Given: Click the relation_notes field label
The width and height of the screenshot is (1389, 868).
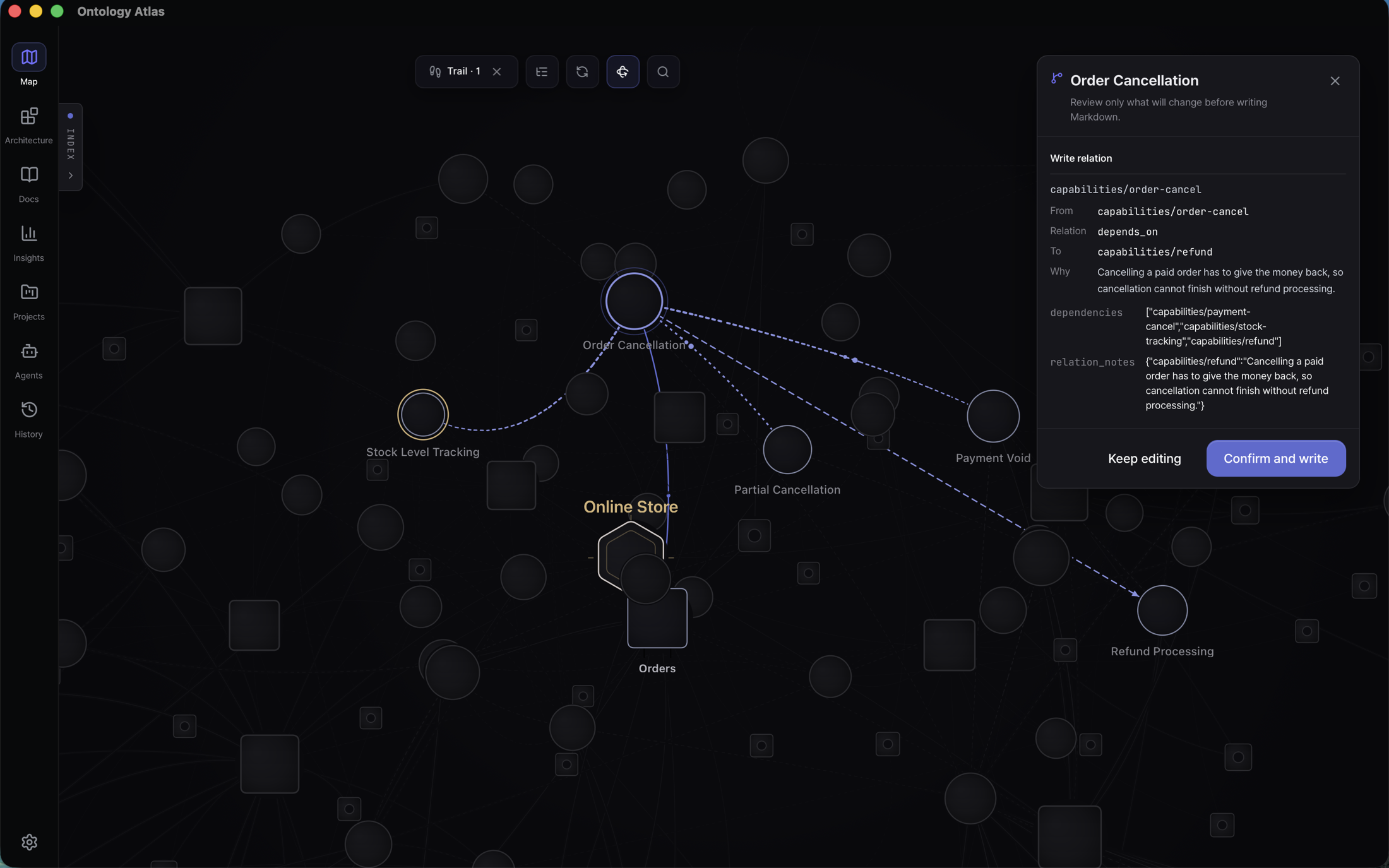Looking at the screenshot, I should coord(1092,362).
